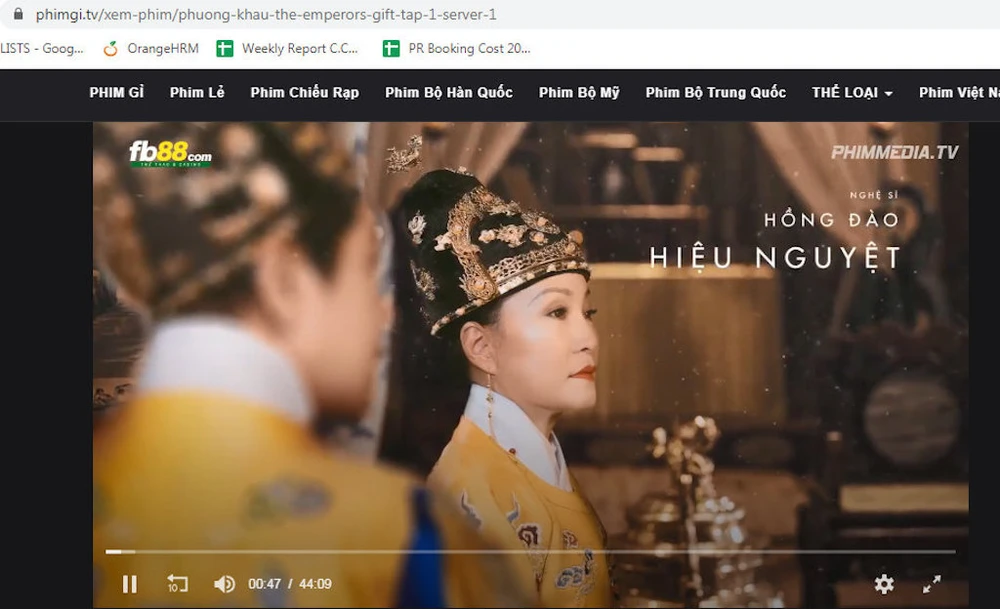Screen dimensions: 1000x609
Task: Browse the Phim Chiếu Rạp section
Action: coord(304,92)
